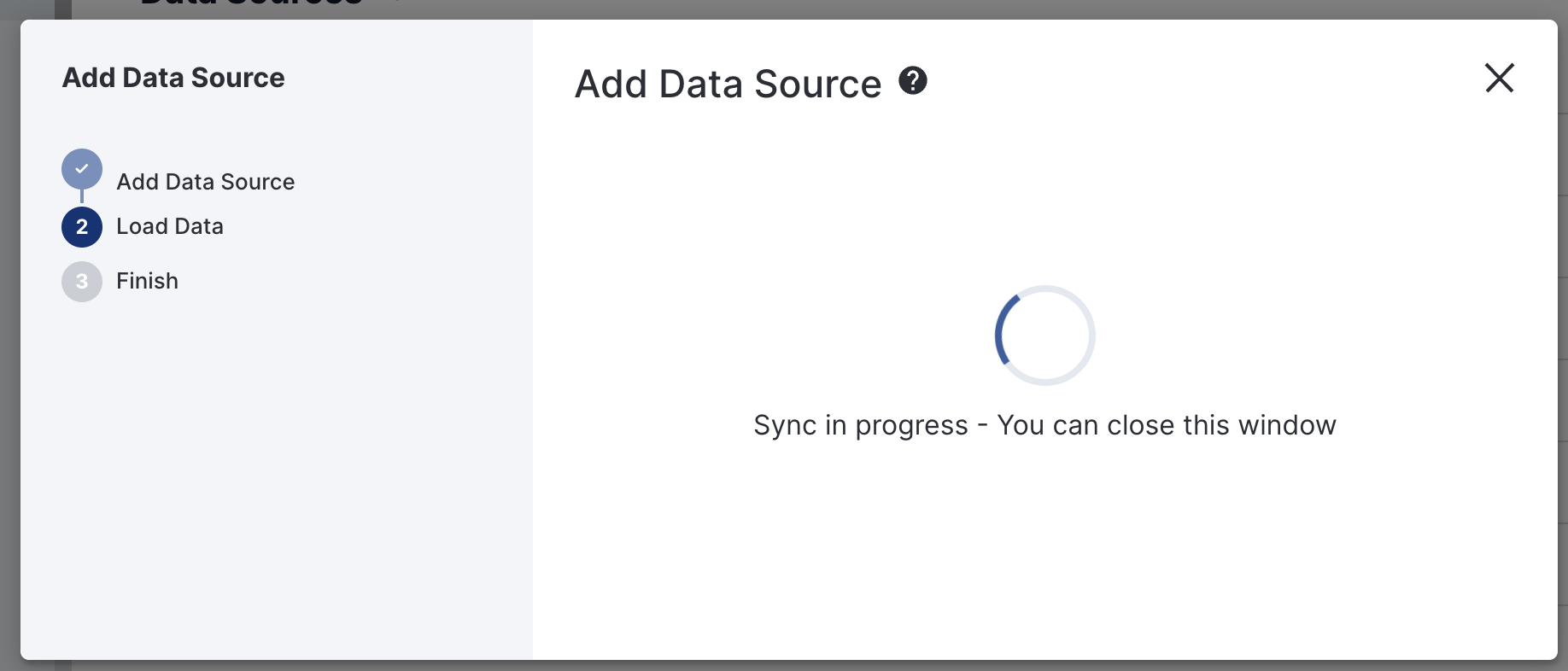Select the Finish step label
This screenshot has width=1568, height=671.
click(147, 282)
